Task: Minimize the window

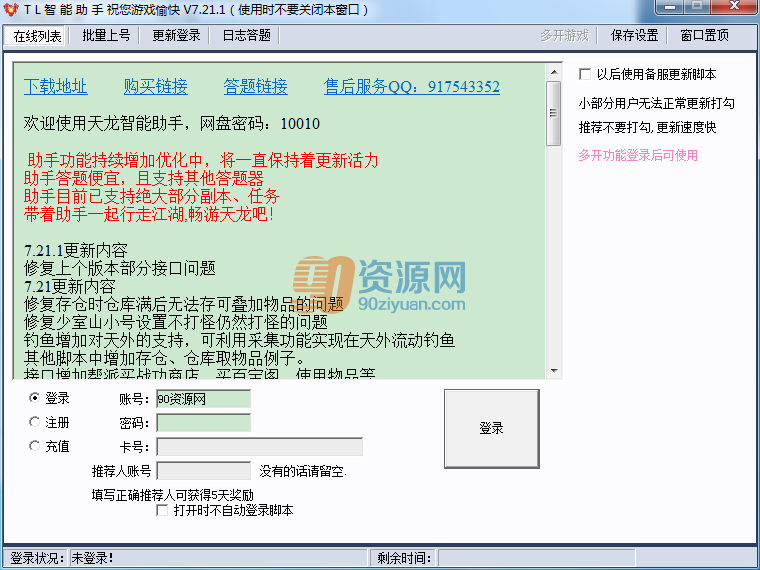Action: click(670, 7)
